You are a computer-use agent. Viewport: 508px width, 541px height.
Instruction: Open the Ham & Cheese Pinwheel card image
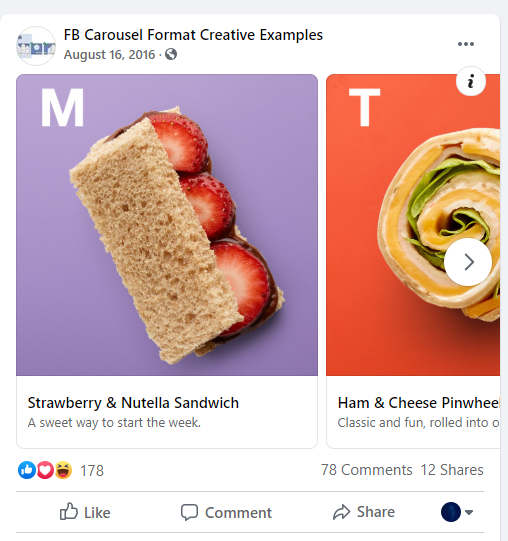[x=413, y=225]
